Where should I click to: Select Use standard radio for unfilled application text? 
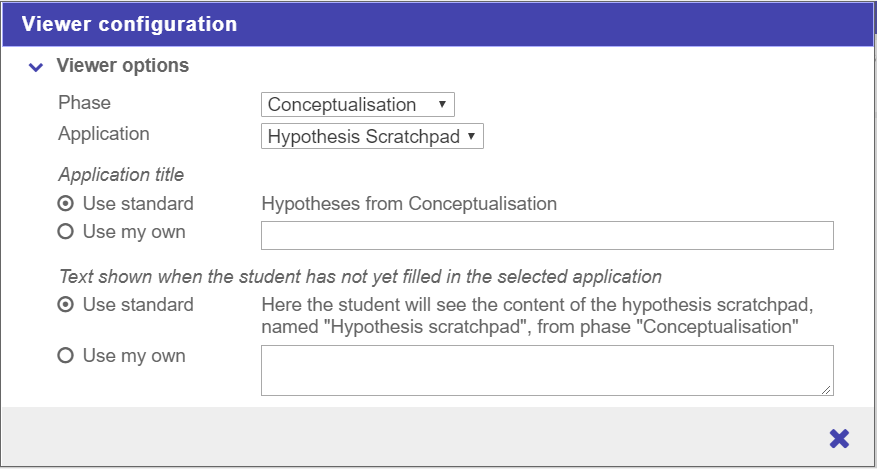tap(66, 305)
